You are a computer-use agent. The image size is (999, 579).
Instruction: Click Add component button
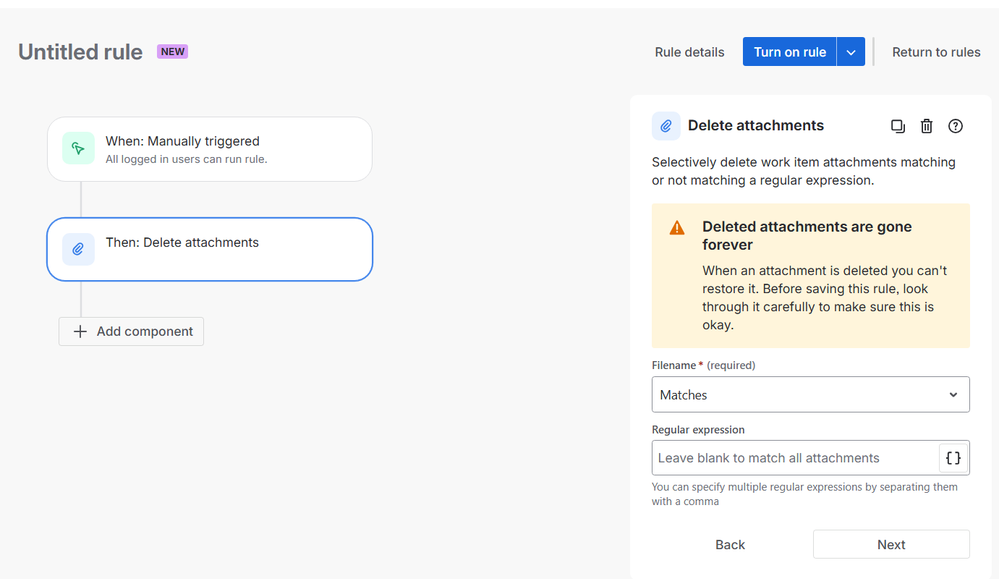[x=131, y=331]
